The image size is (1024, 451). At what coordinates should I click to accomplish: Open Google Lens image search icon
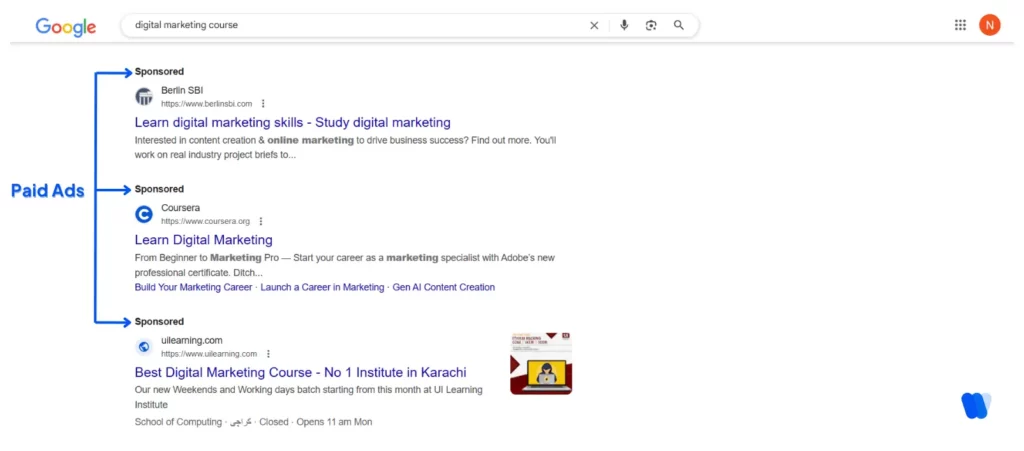[x=651, y=25]
